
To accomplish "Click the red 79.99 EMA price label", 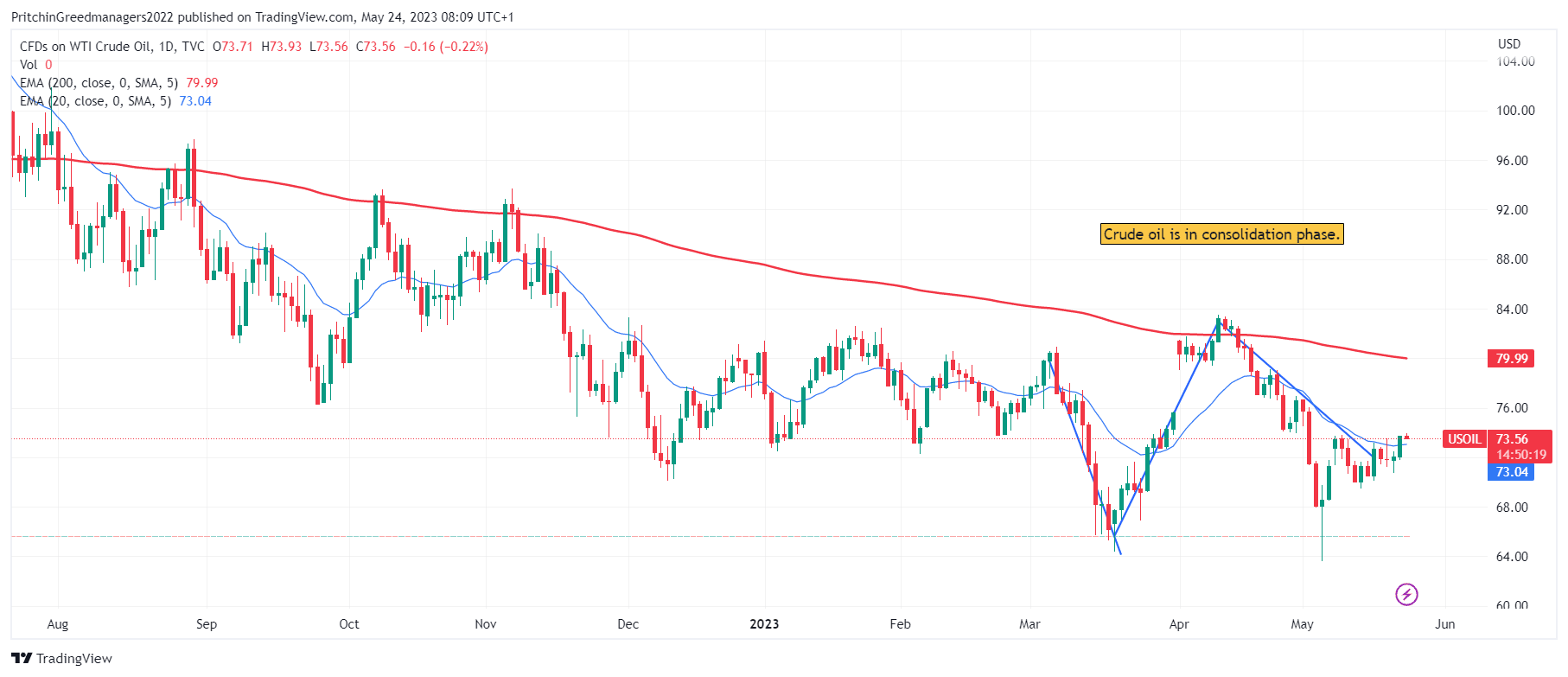I will click(1511, 358).
